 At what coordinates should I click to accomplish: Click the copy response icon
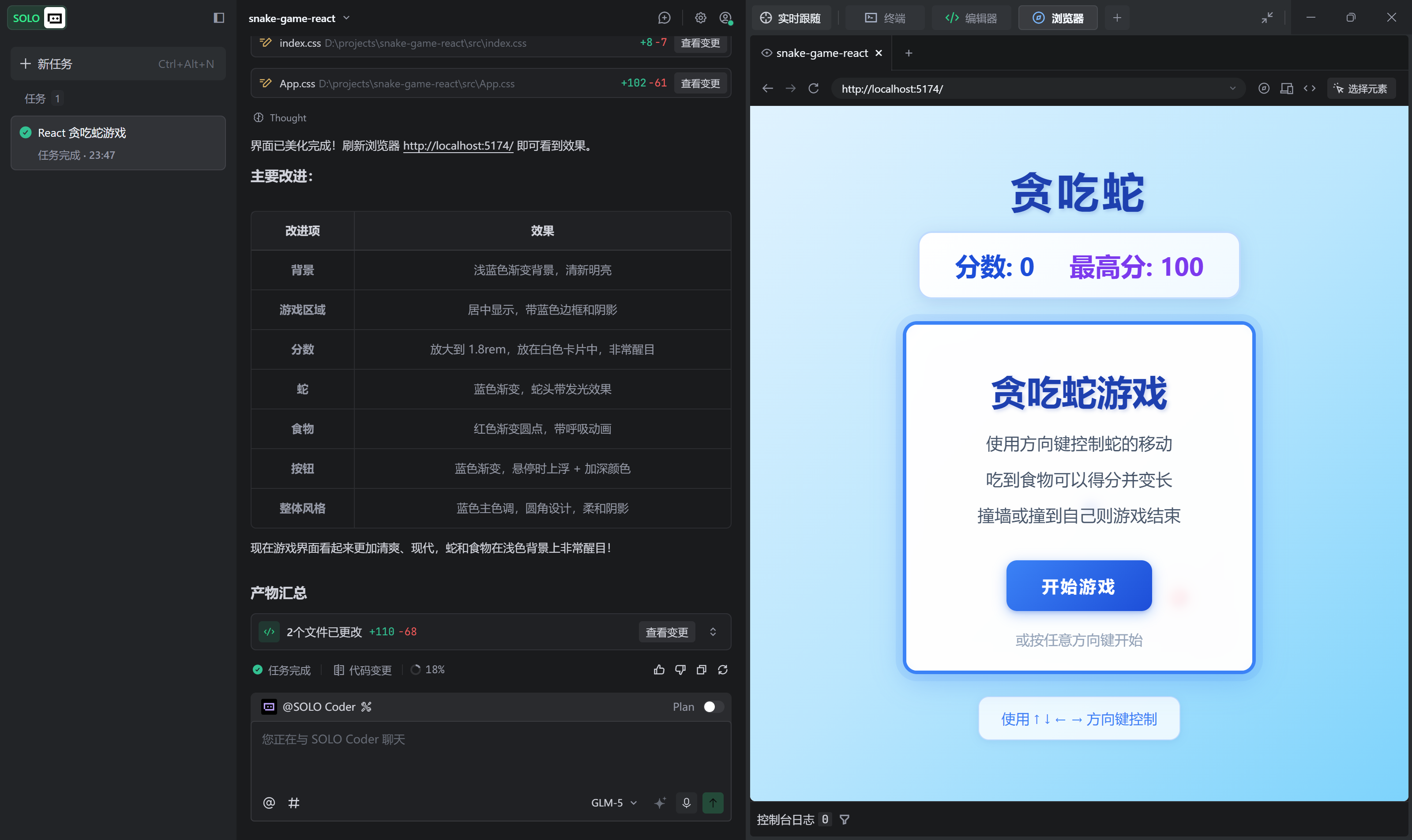(x=702, y=670)
